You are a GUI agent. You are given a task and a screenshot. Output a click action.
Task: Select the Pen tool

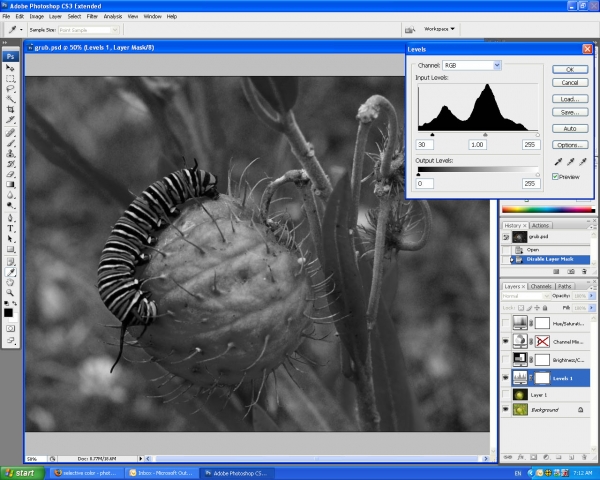point(10,218)
